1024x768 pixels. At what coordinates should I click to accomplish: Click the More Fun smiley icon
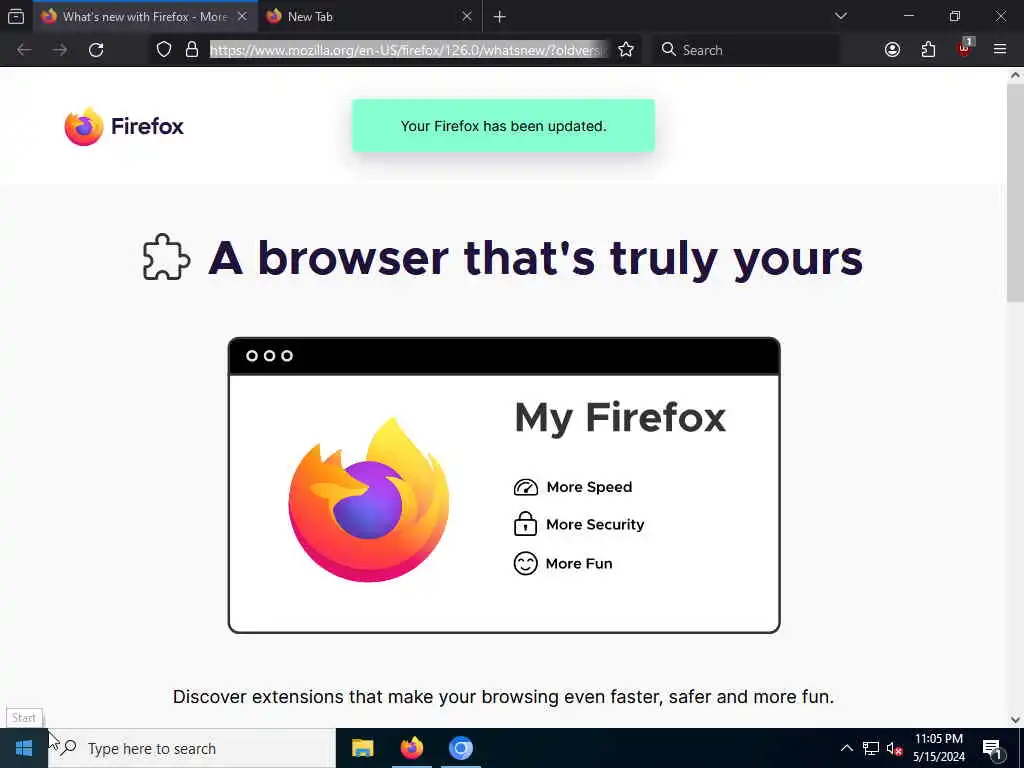click(525, 563)
